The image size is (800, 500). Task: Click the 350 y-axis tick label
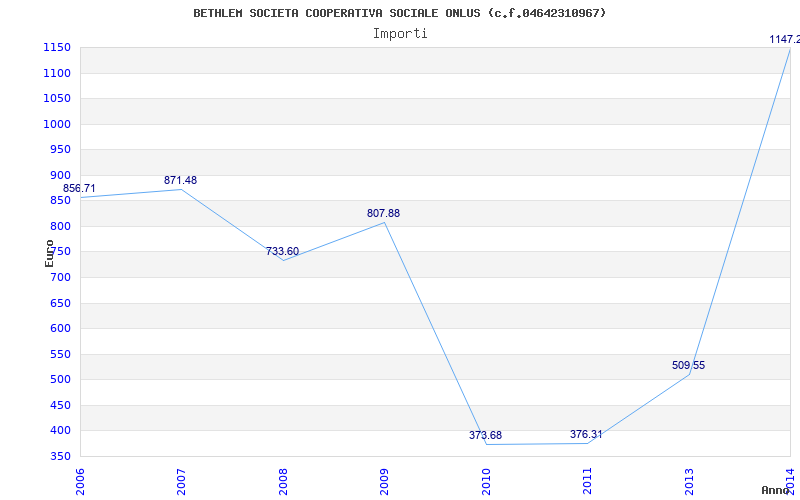[x=60, y=456]
